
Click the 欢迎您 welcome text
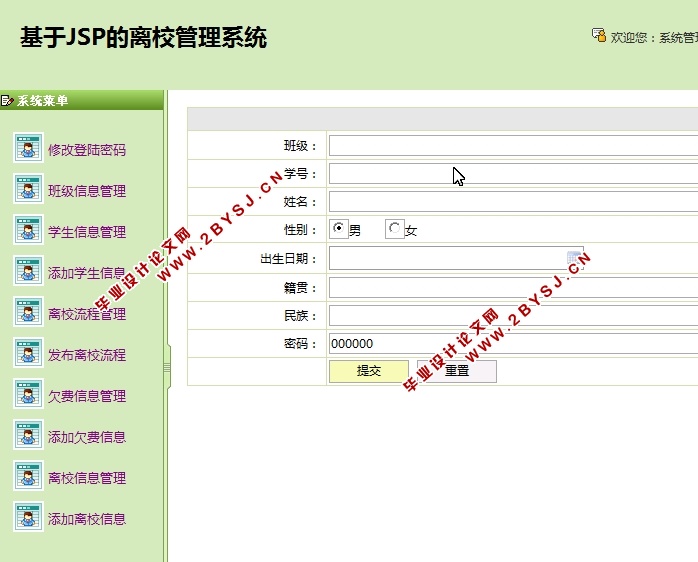(x=653, y=37)
